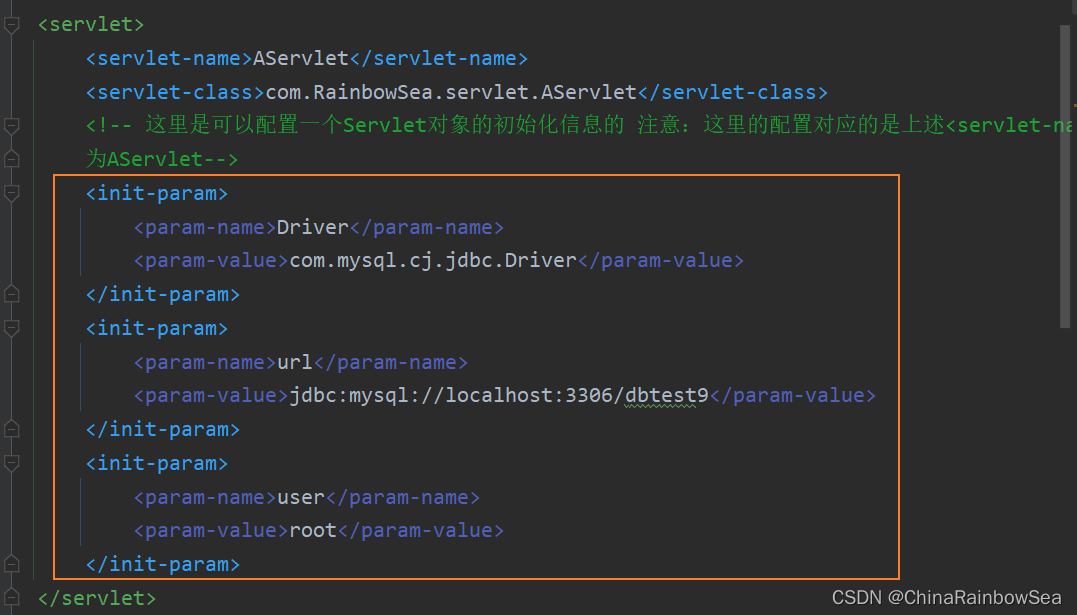Click the closing </servlet> tag text
Viewport: 1077px width, 615px height.
point(97,598)
